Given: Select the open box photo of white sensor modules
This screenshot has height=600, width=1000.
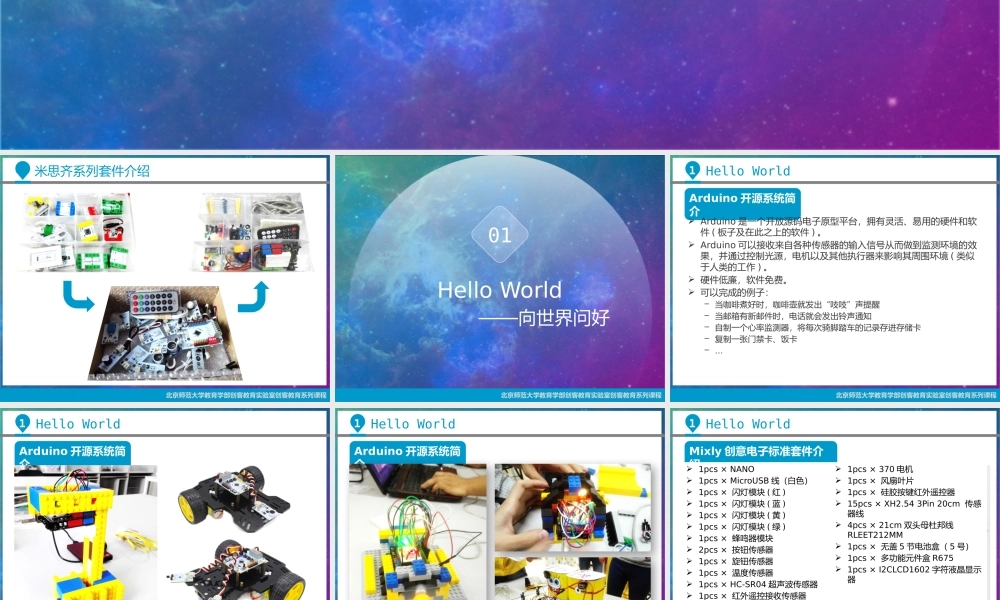Looking at the screenshot, I should point(165,333).
